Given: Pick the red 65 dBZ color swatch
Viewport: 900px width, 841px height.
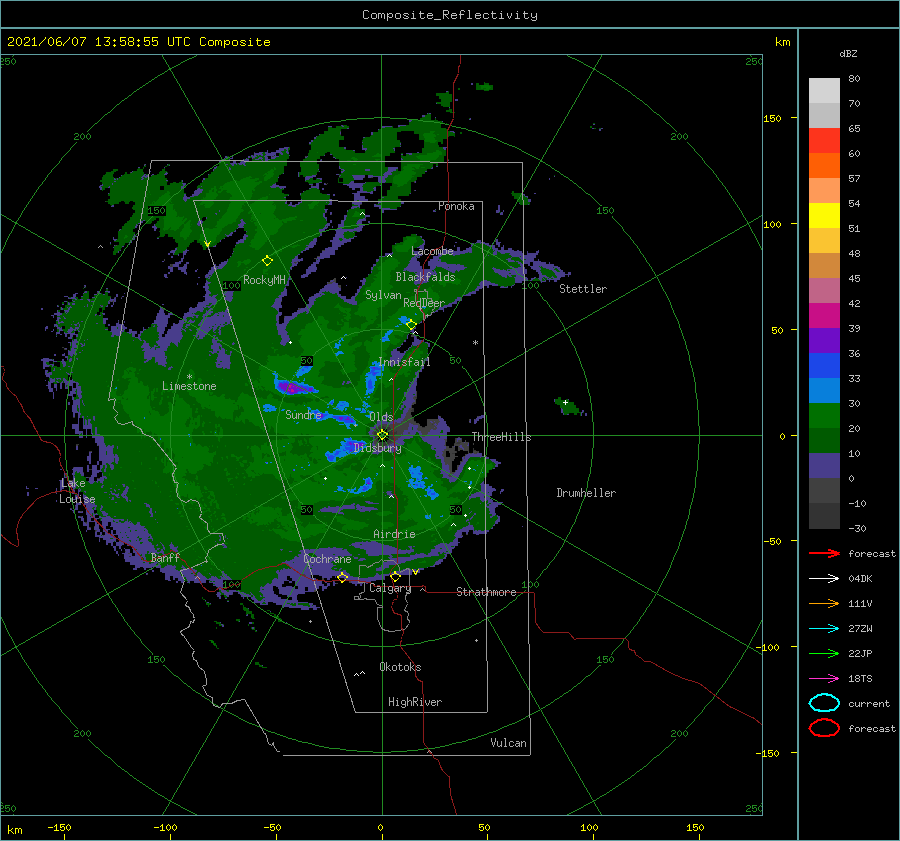Looking at the screenshot, I should coord(824,141).
